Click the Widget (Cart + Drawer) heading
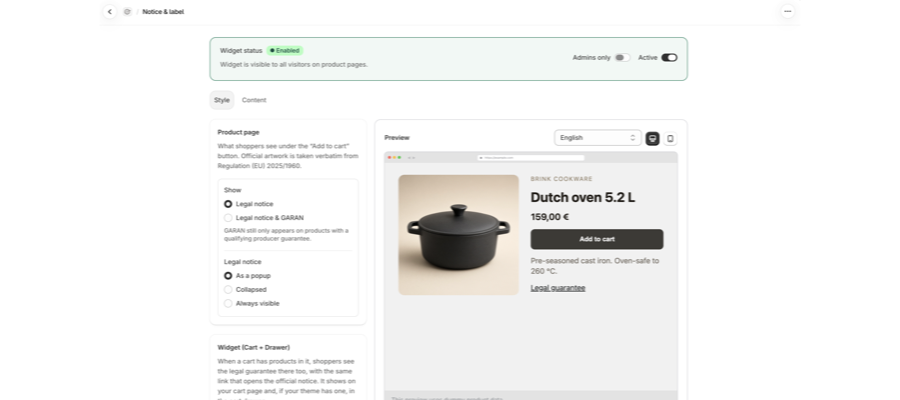Viewport: 900px width, 400px height. tap(254, 347)
